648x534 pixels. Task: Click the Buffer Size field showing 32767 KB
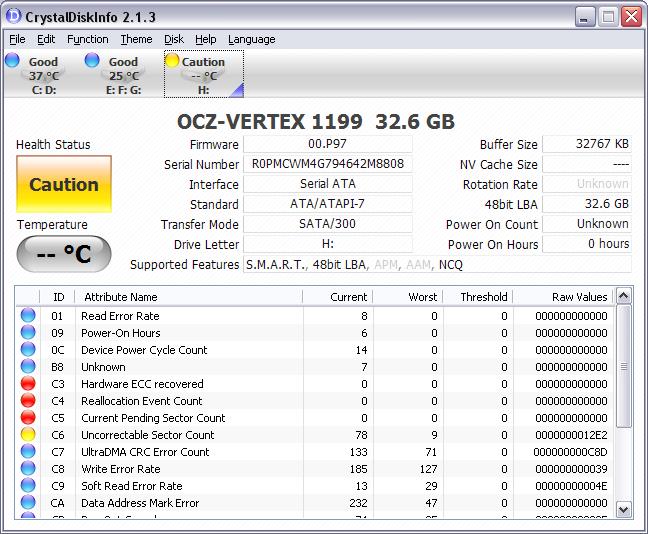(587, 144)
